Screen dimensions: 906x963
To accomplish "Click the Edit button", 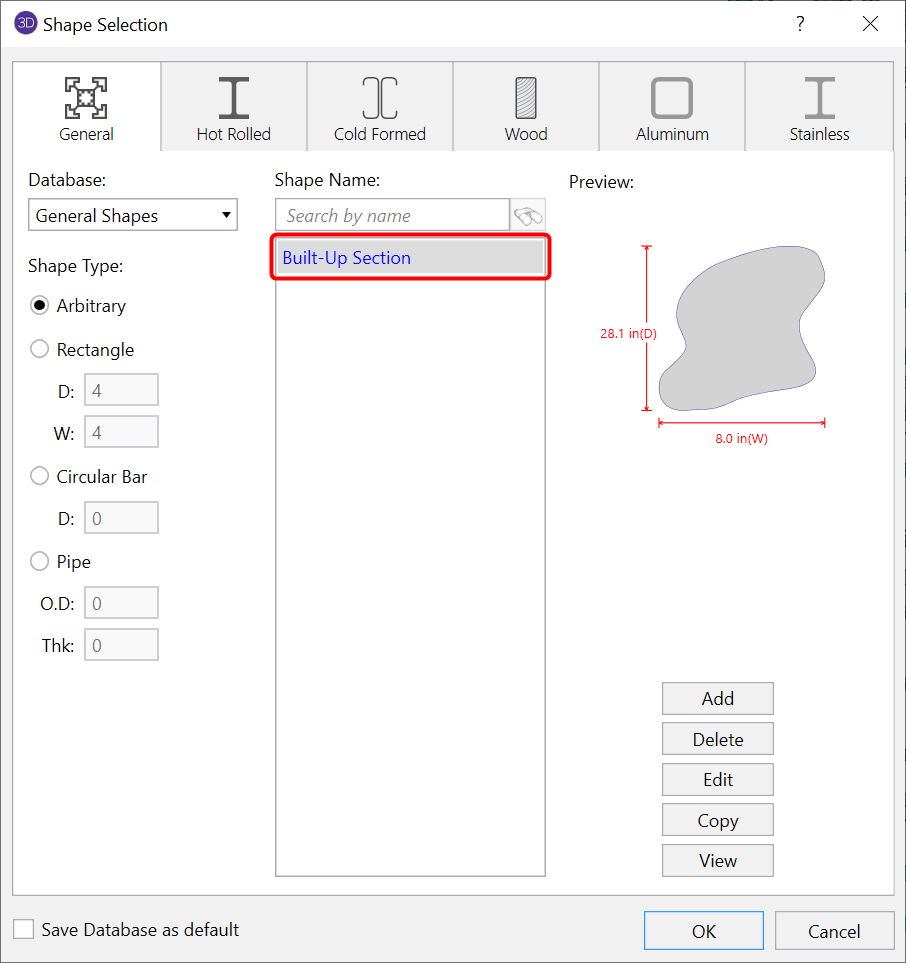I will pos(717,779).
